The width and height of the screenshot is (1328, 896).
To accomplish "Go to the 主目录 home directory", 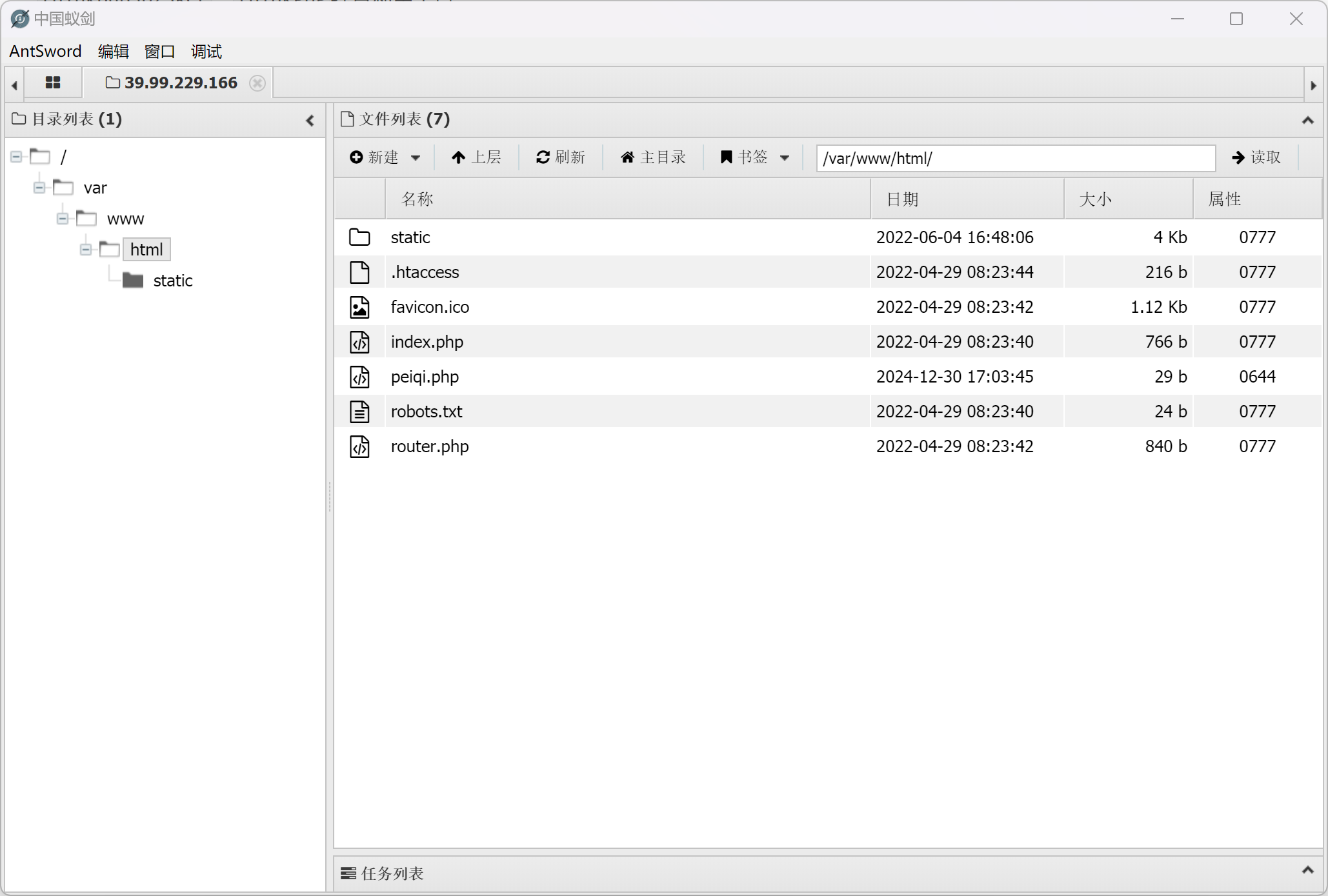I will [653, 157].
